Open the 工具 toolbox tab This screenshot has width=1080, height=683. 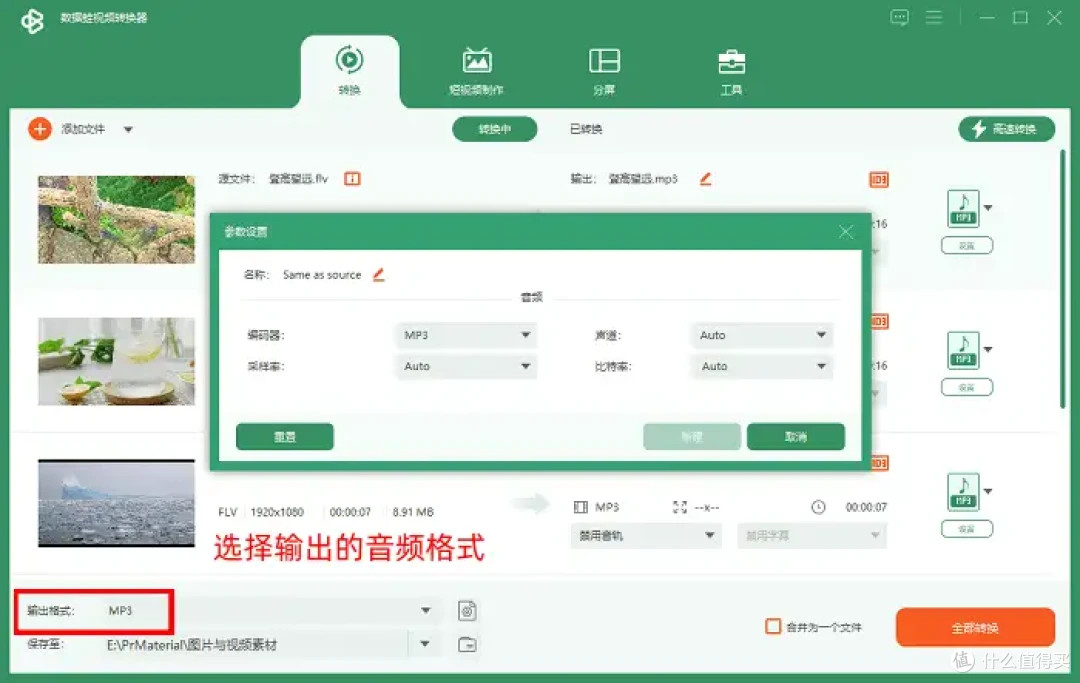point(731,72)
